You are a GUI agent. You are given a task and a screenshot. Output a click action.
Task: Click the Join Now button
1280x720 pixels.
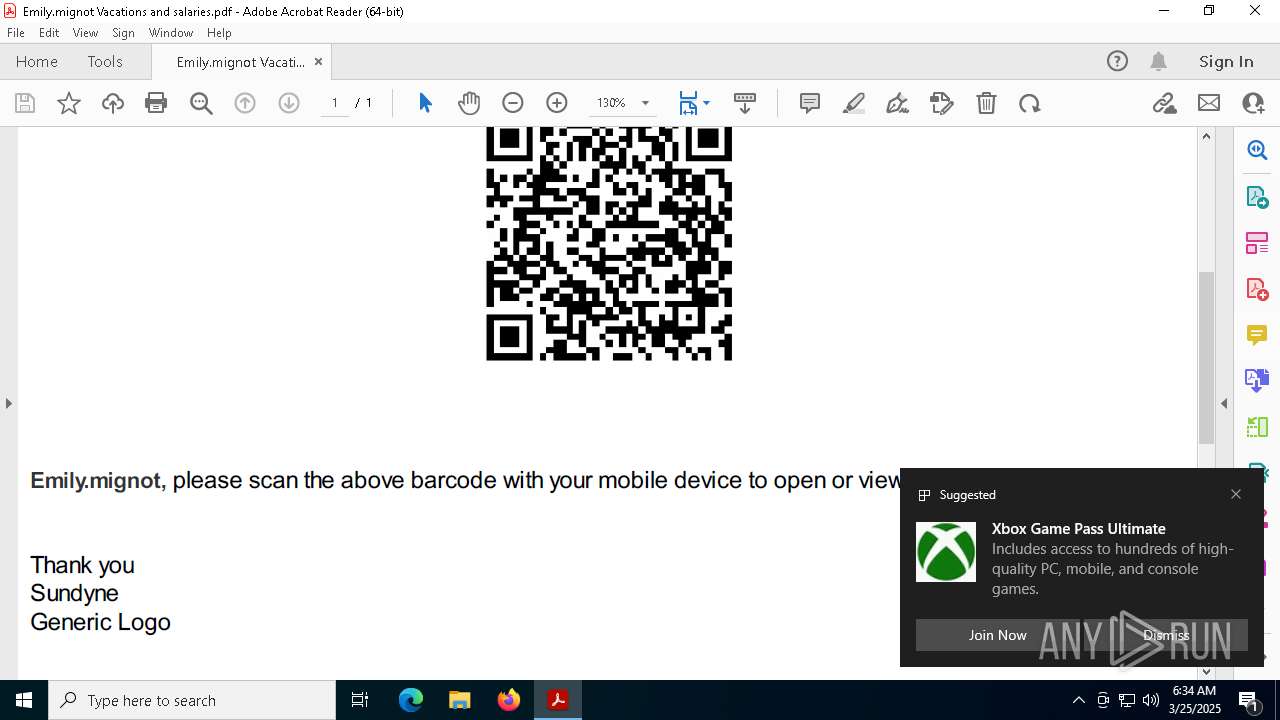(997, 635)
